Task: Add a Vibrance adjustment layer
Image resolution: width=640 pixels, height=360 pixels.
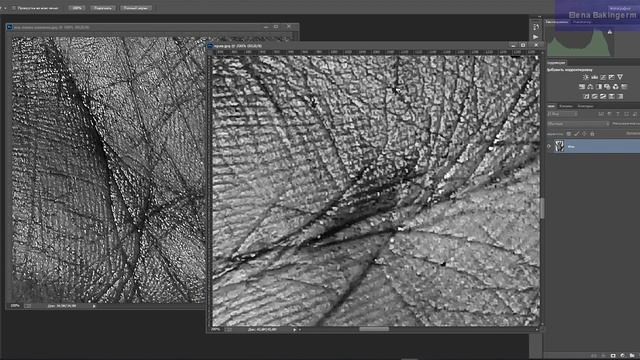Action: tap(620, 77)
